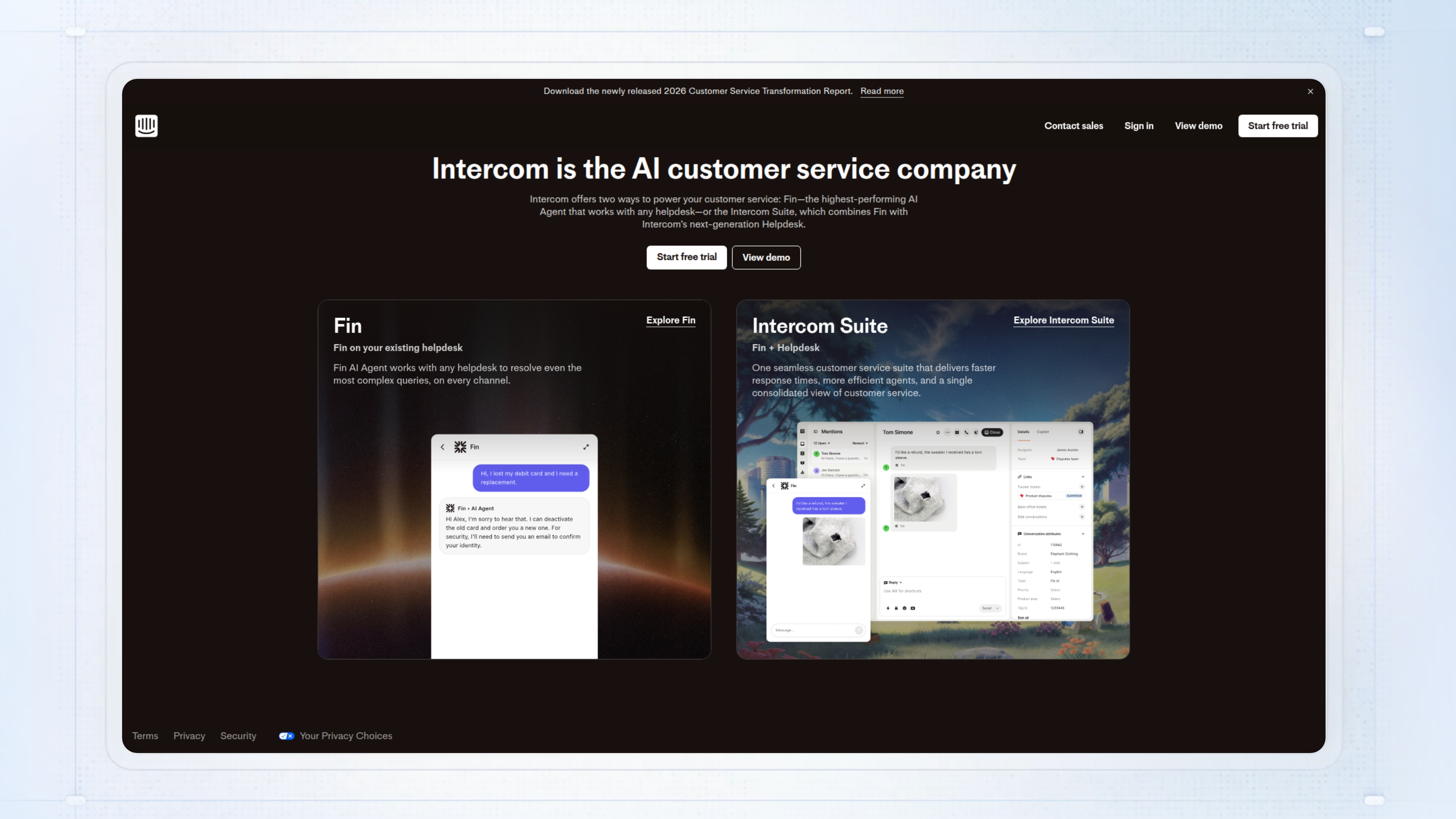The image size is (1456, 819).
Task: Click the lightning bolt icon in reply box
Action: 888,608
